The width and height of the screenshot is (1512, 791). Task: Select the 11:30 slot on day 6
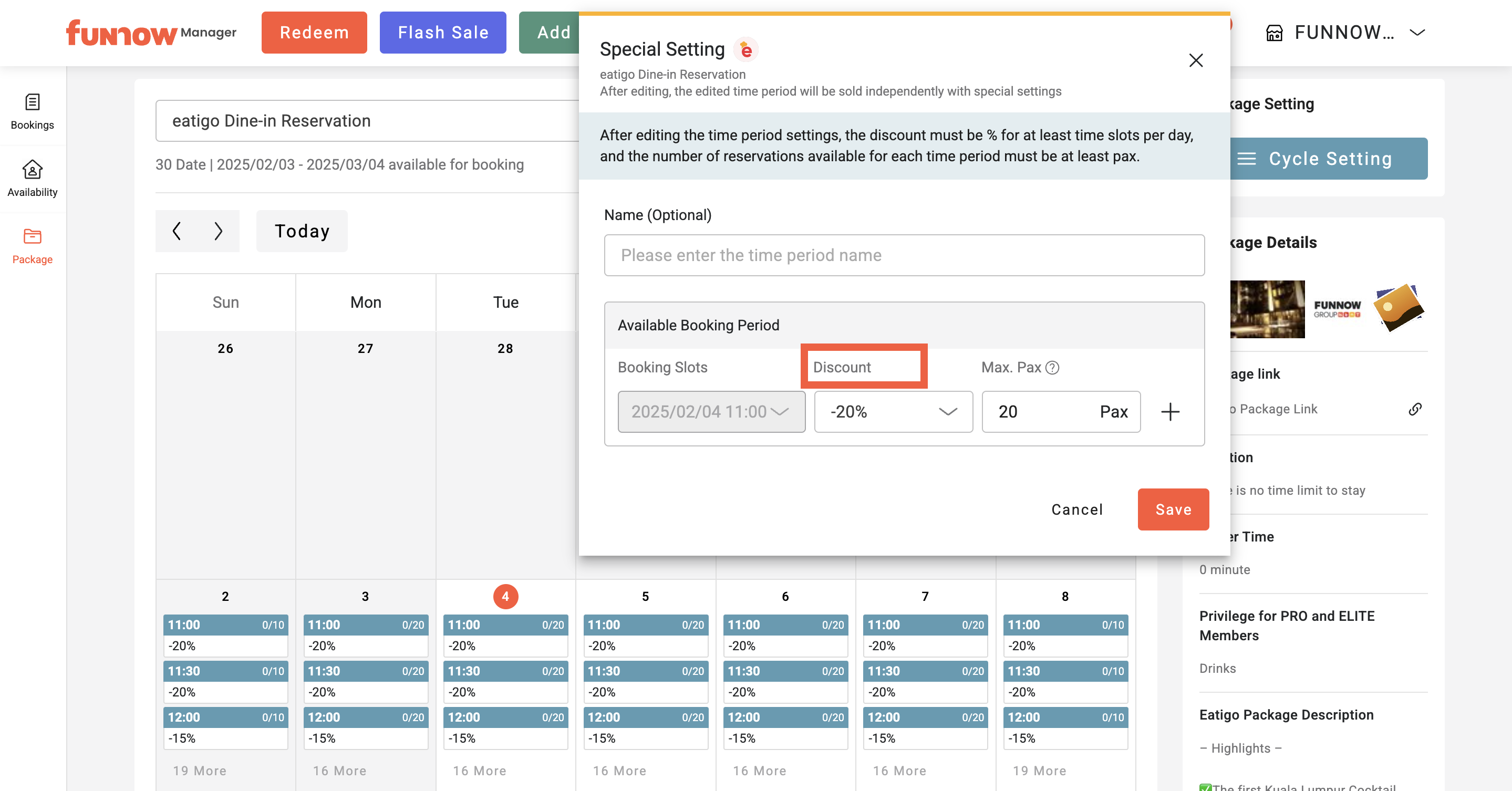785,682
